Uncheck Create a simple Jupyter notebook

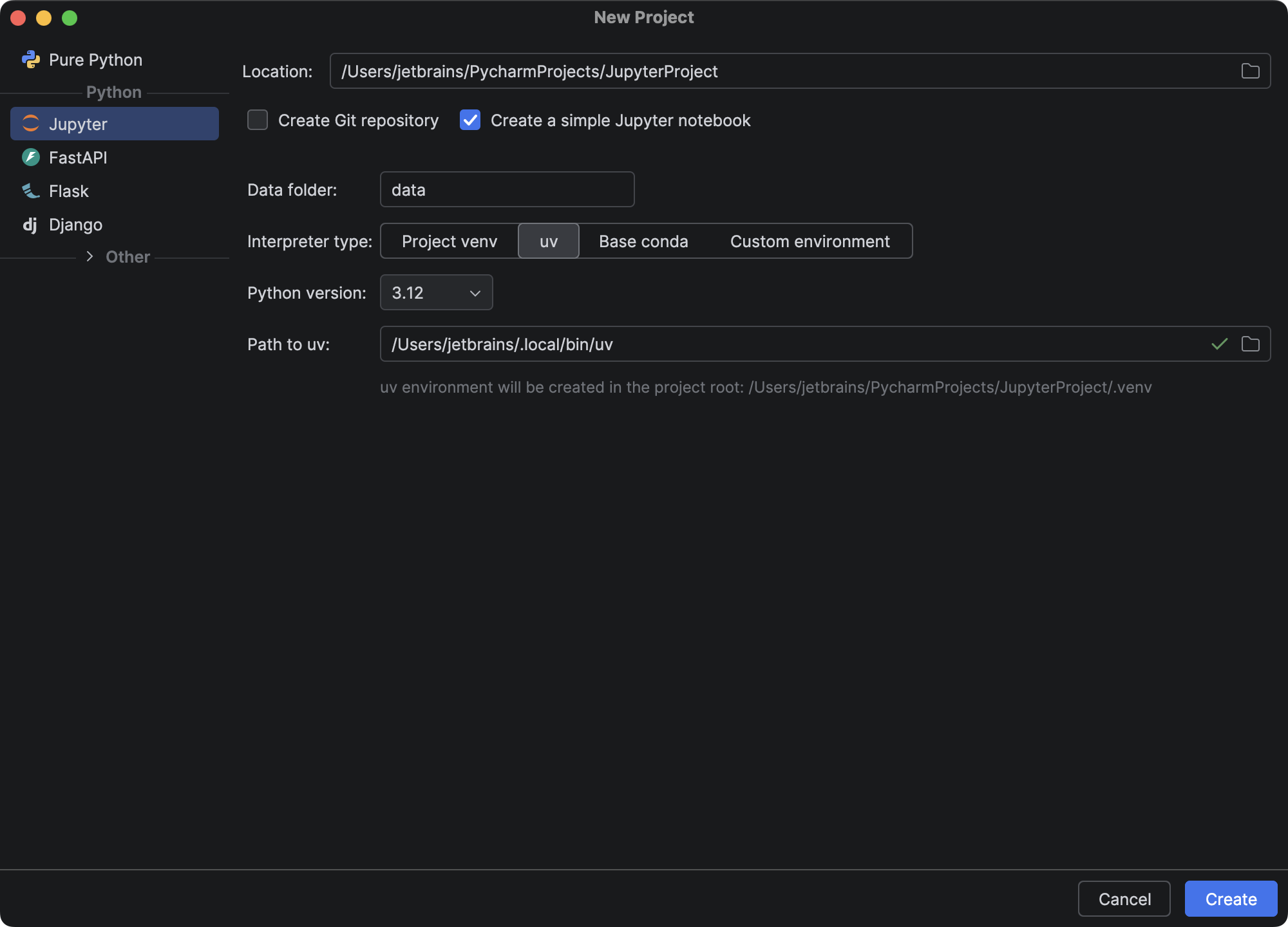470,120
